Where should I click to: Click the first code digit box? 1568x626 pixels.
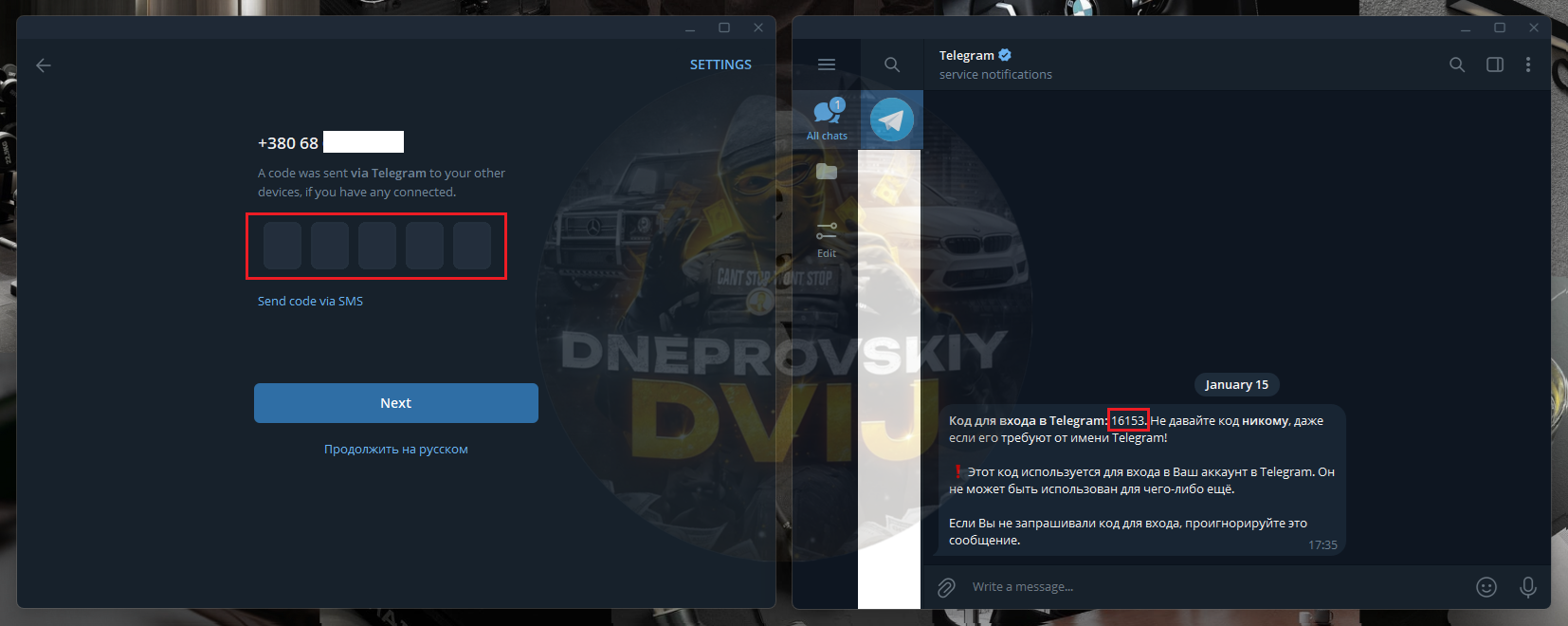pyautogui.click(x=283, y=246)
